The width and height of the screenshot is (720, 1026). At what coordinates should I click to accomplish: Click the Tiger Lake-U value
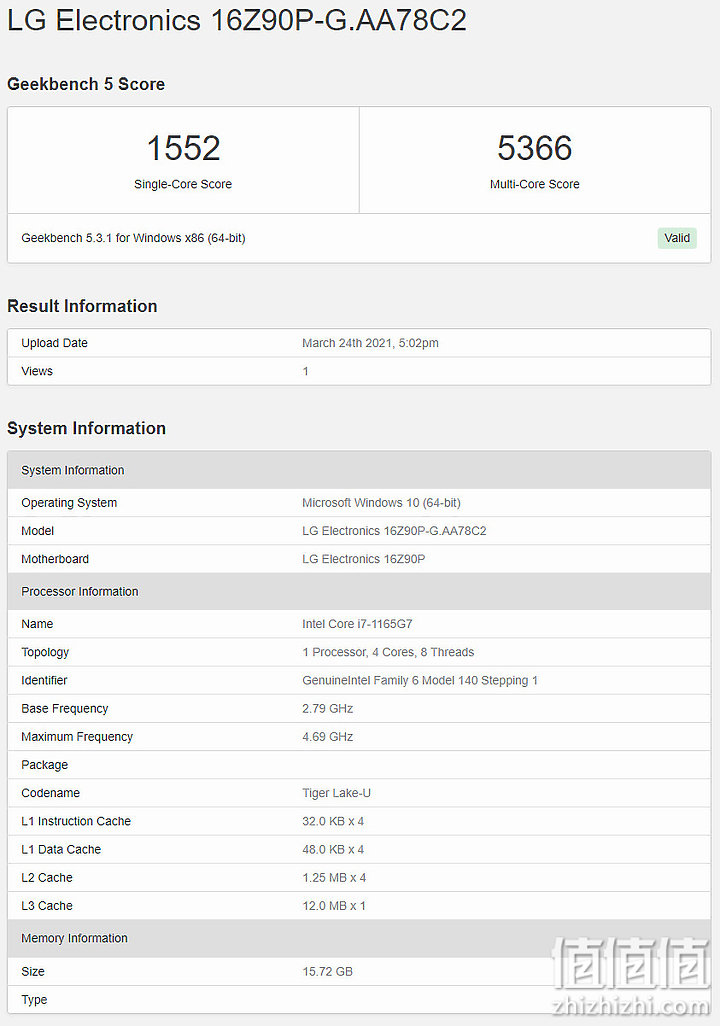[x=336, y=793]
